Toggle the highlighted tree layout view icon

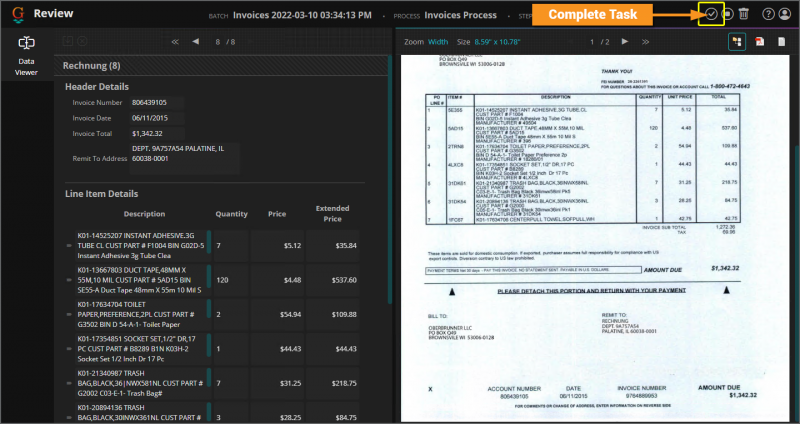(735, 42)
